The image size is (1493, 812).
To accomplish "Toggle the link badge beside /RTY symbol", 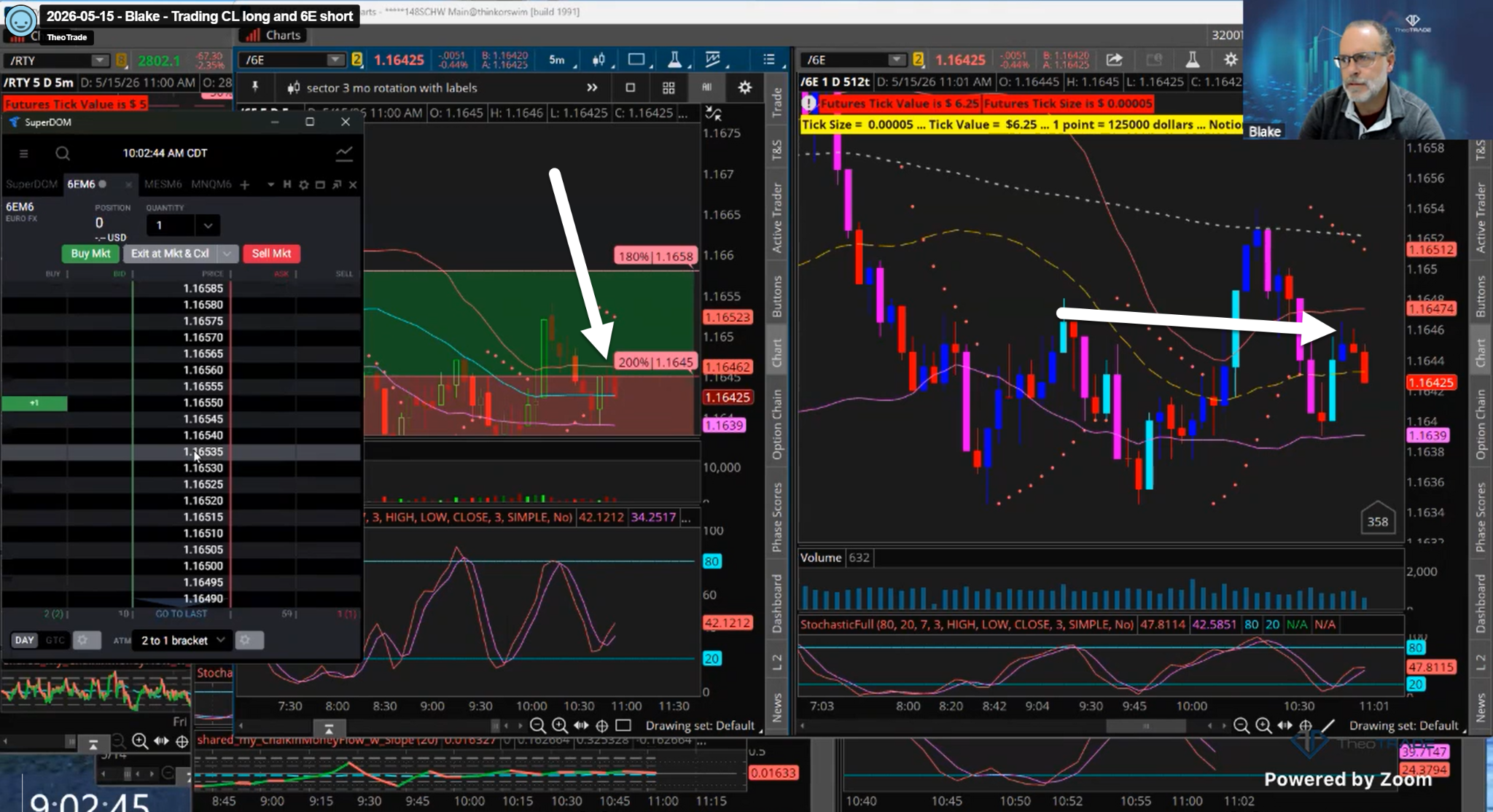I will coord(121,60).
